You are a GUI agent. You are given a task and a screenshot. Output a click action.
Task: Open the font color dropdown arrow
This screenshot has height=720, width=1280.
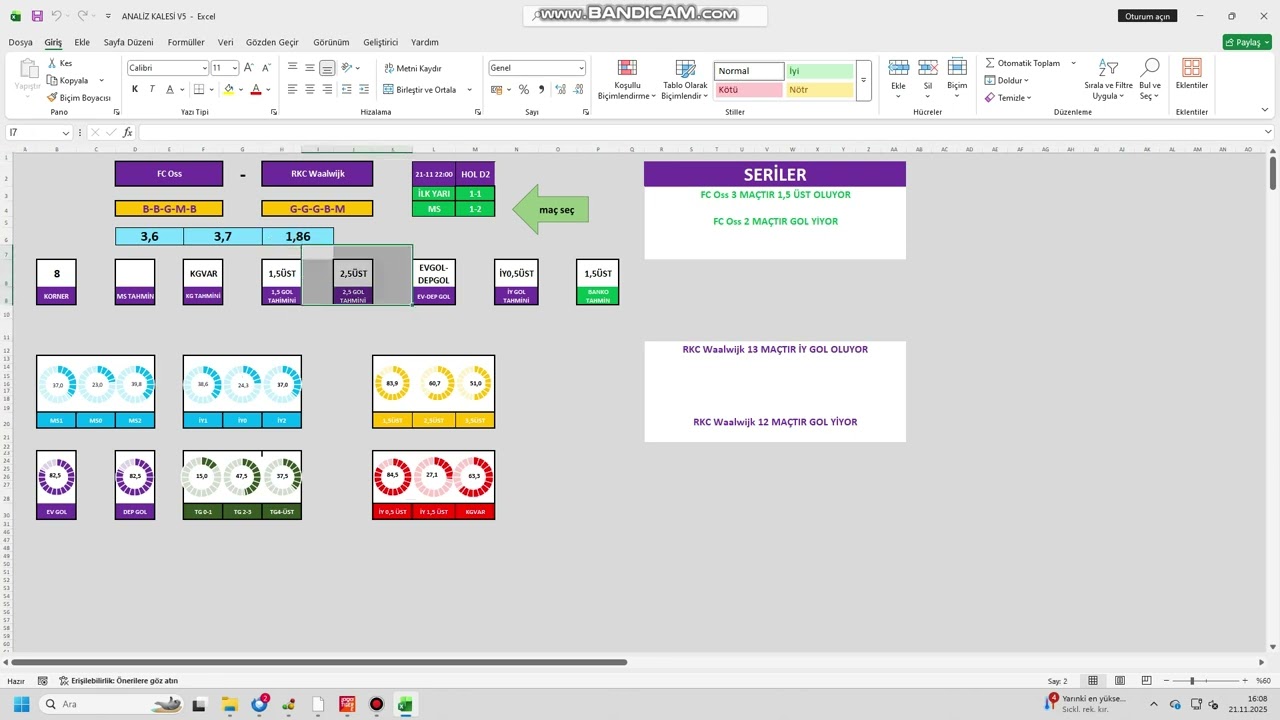[268, 89]
